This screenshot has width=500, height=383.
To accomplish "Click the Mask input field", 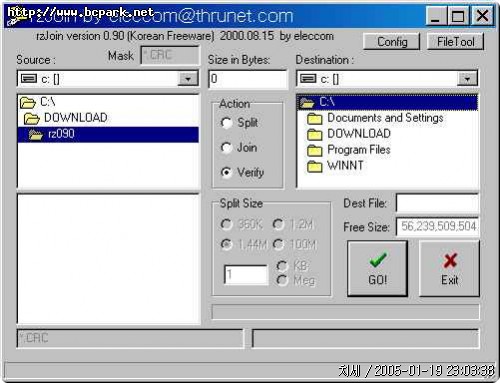I will tap(170, 55).
